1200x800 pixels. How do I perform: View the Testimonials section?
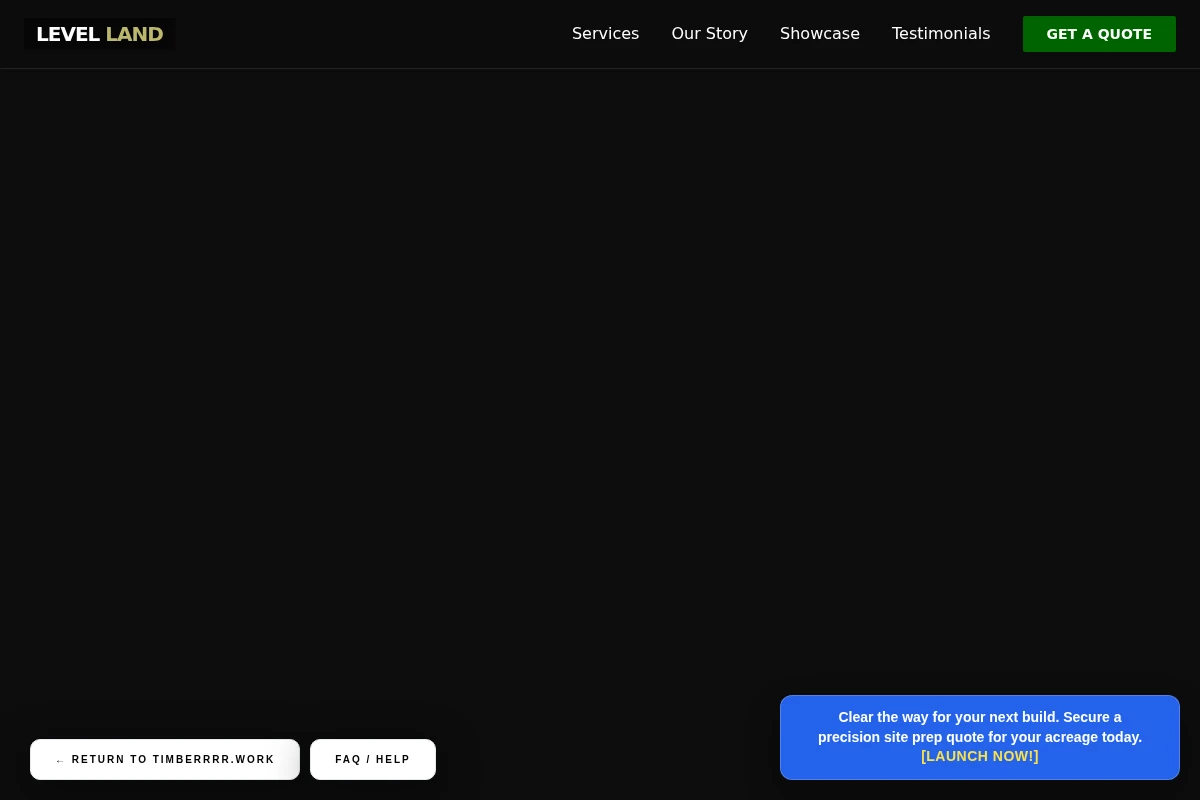941,34
